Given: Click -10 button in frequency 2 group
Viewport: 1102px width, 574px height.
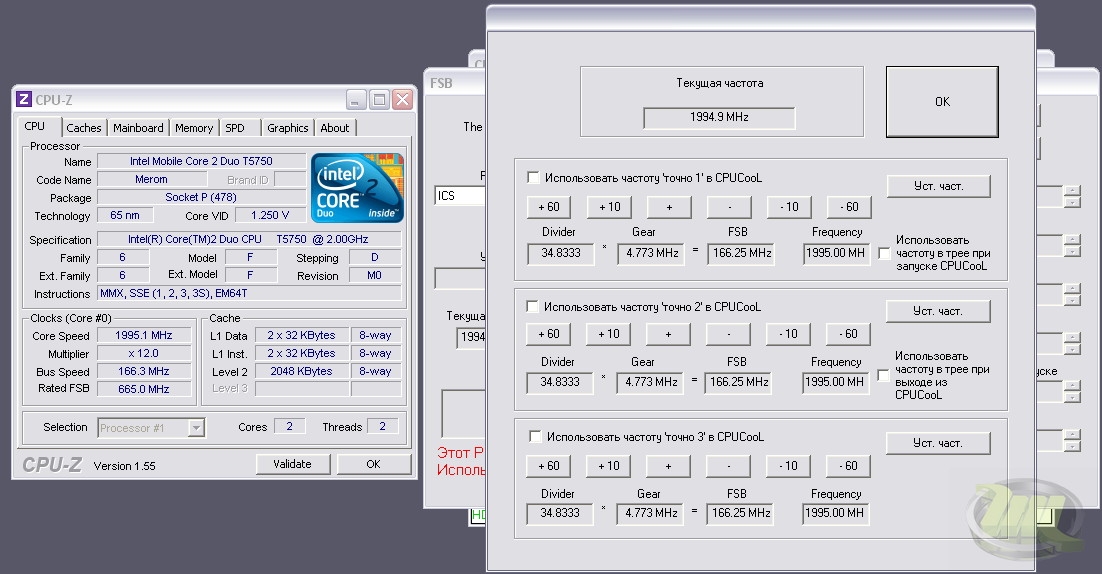Looking at the screenshot, I should tap(788, 334).
